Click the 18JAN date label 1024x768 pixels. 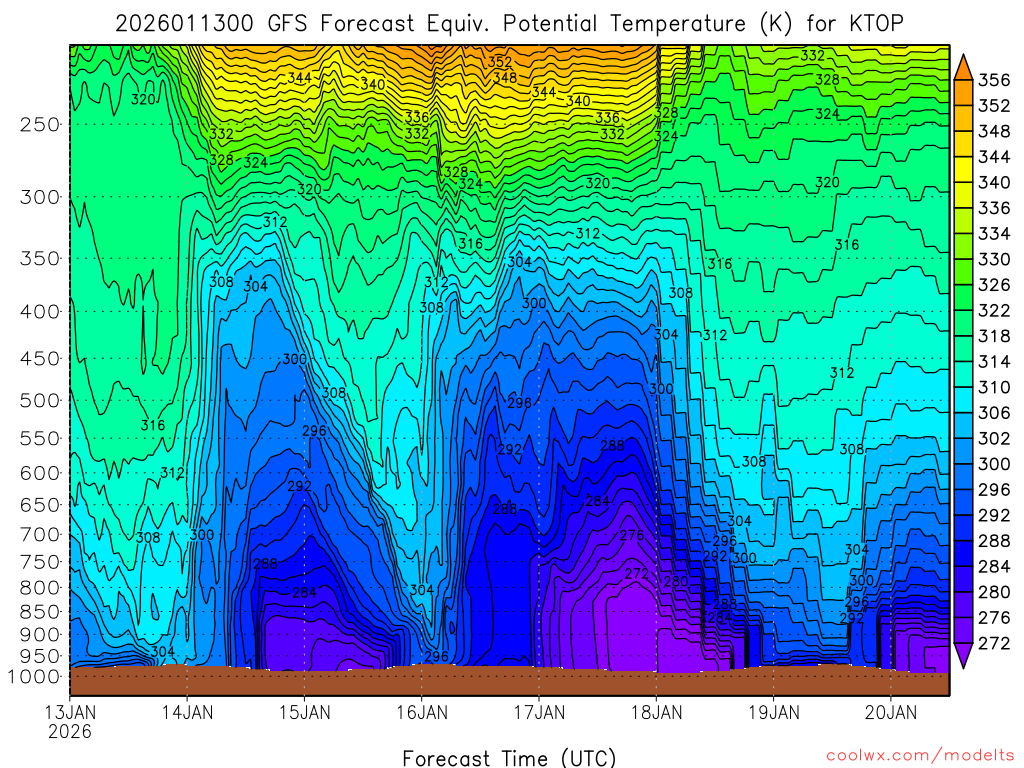point(656,712)
